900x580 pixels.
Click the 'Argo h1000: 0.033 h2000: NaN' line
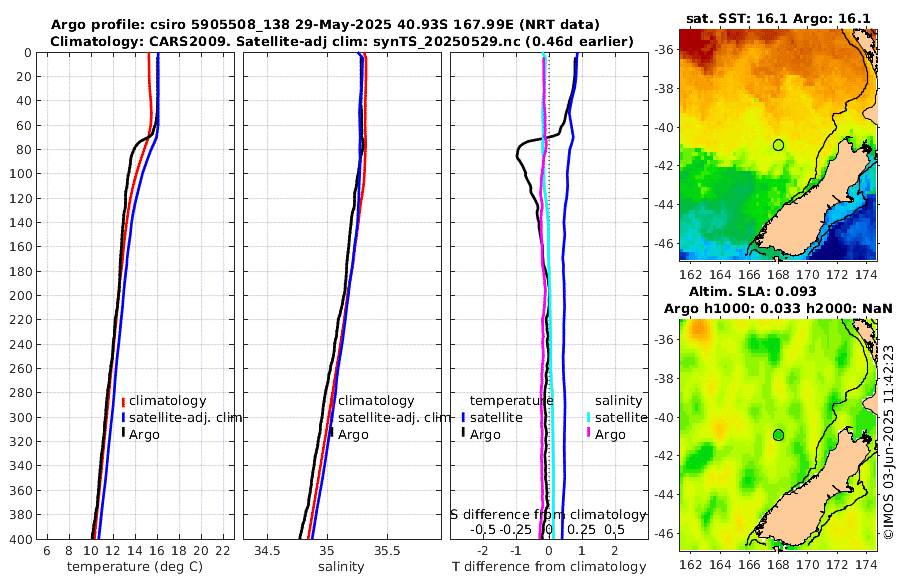click(x=778, y=308)
